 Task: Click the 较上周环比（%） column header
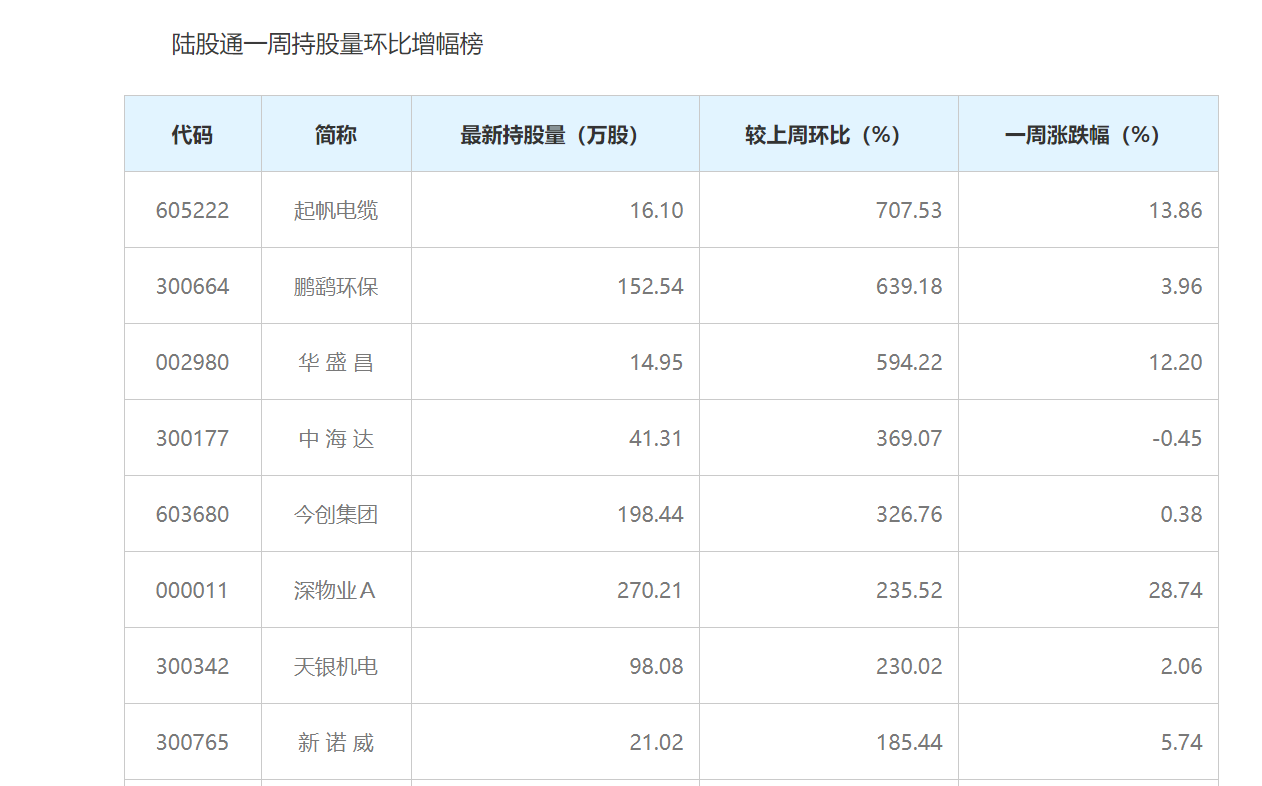pyautogui.click(x=829, y=135)
